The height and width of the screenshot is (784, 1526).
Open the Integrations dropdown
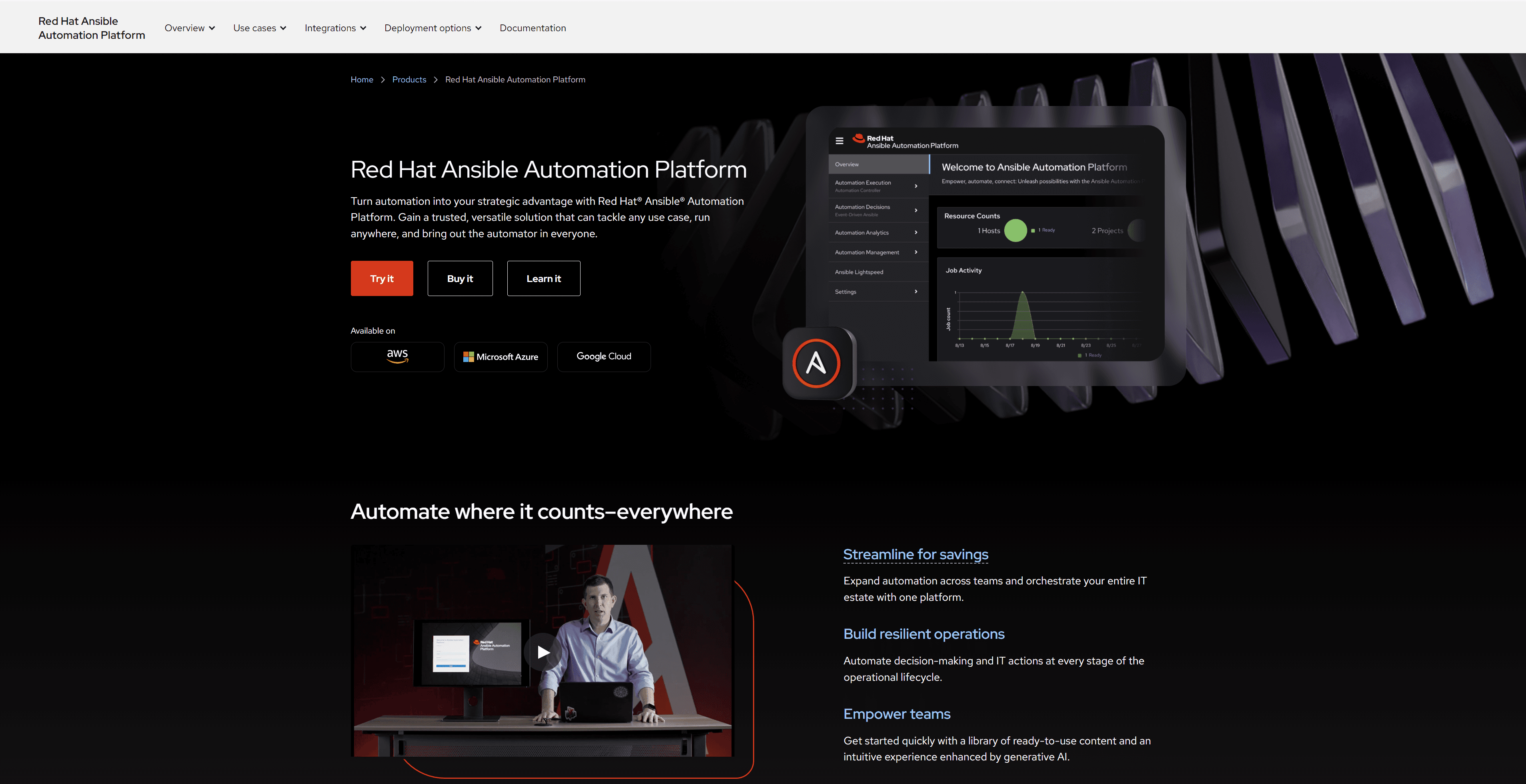335,28
